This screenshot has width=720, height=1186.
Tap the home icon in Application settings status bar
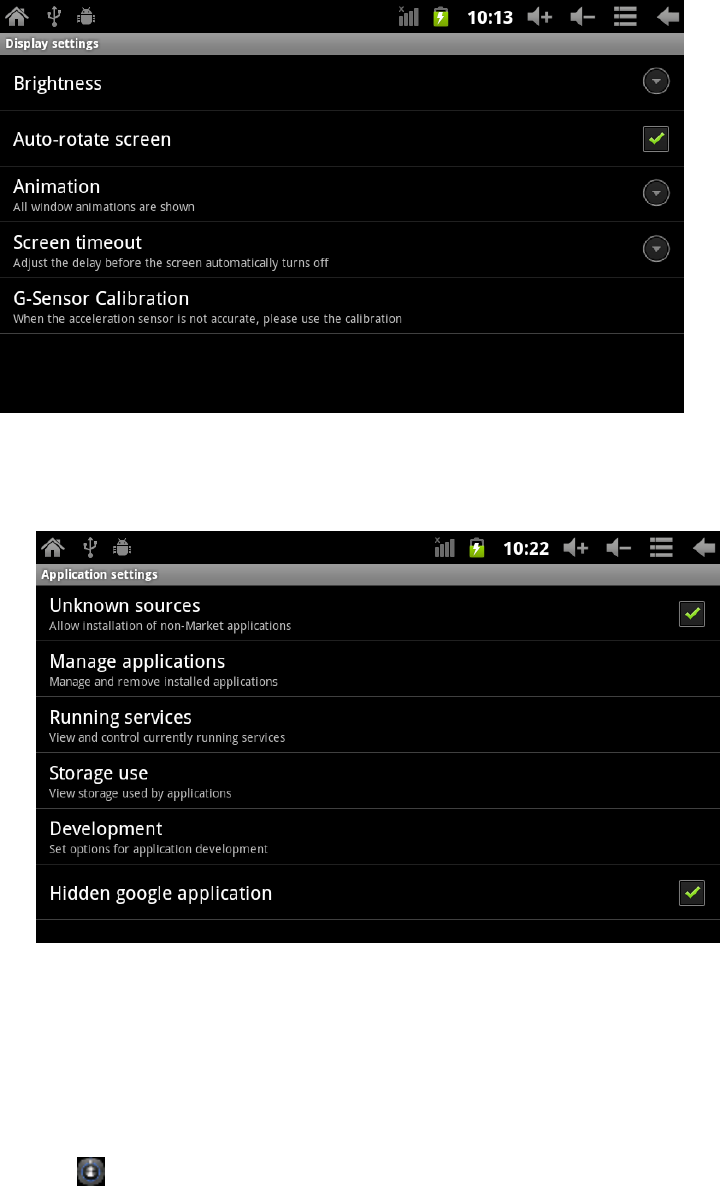click(53, 547)
